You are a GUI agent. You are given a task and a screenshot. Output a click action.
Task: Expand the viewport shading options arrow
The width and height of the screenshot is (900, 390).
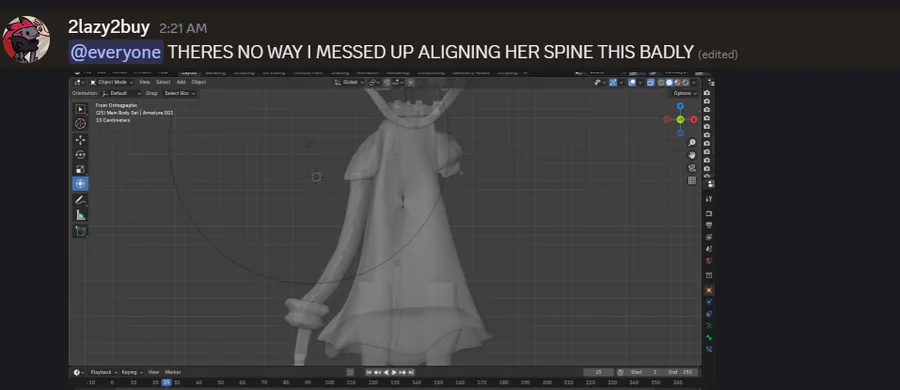[693, 82]
